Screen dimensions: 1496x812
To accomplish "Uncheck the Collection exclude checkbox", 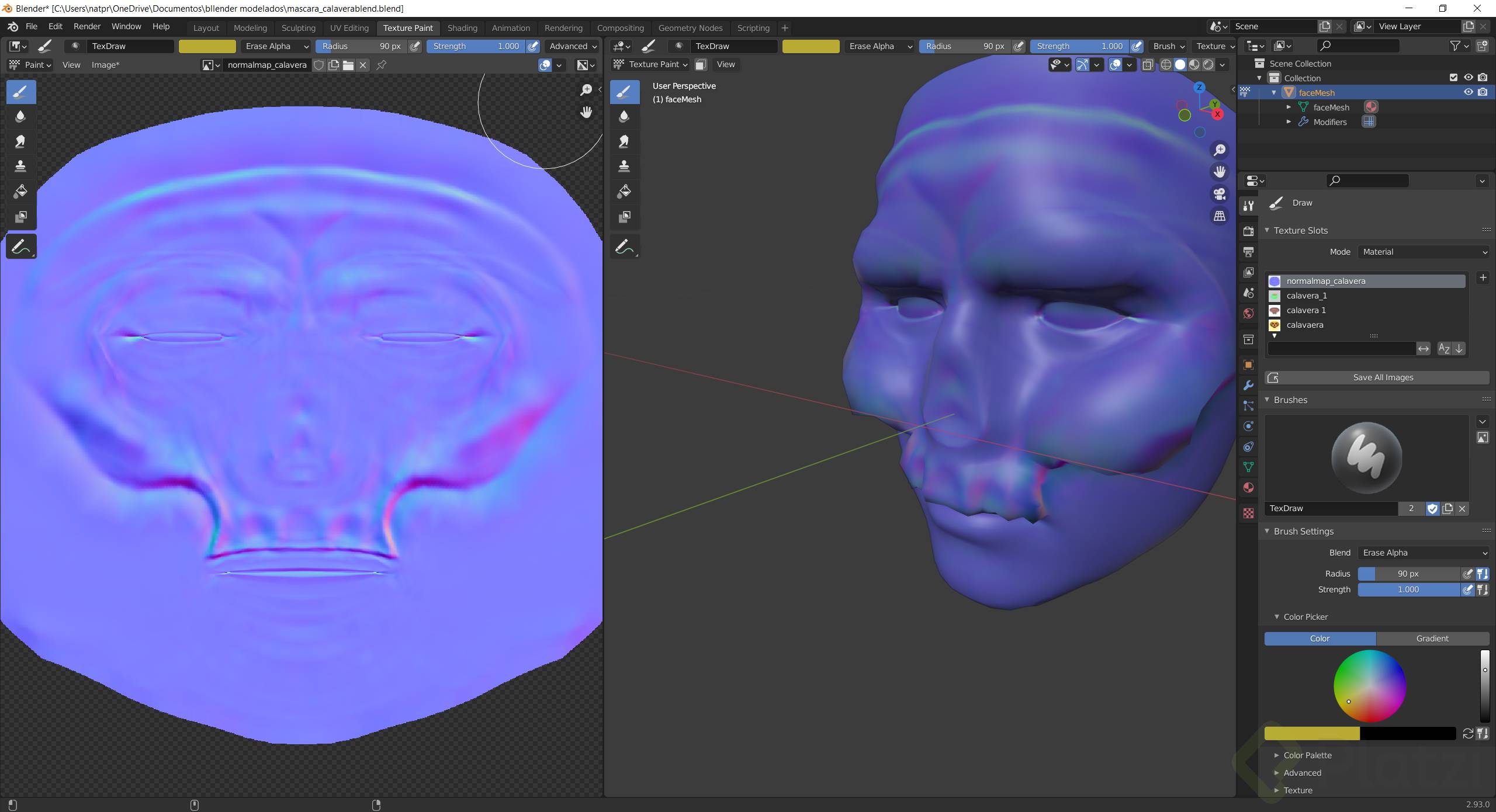I will [1454, 78].
